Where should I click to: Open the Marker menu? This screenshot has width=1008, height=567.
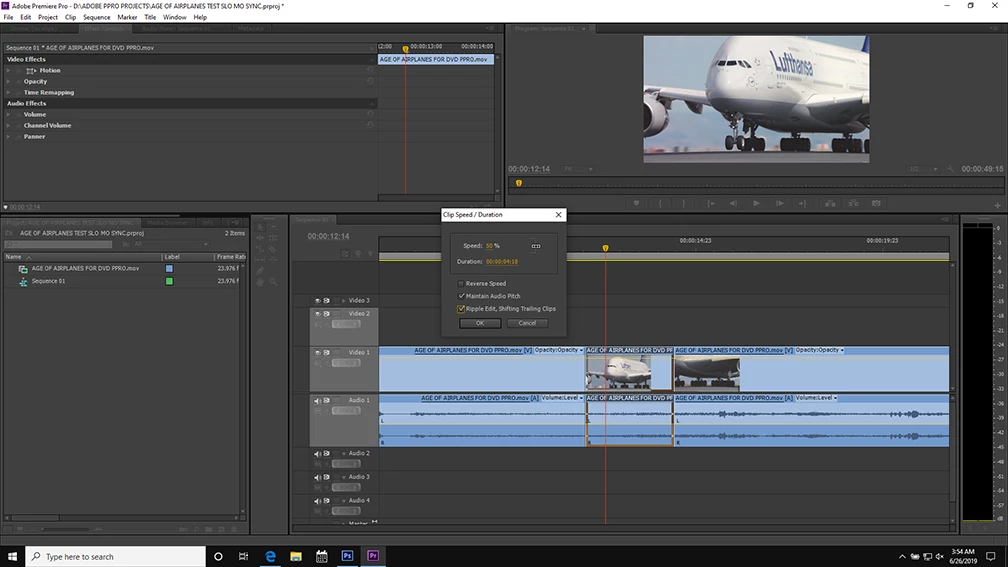click(127, 17)
